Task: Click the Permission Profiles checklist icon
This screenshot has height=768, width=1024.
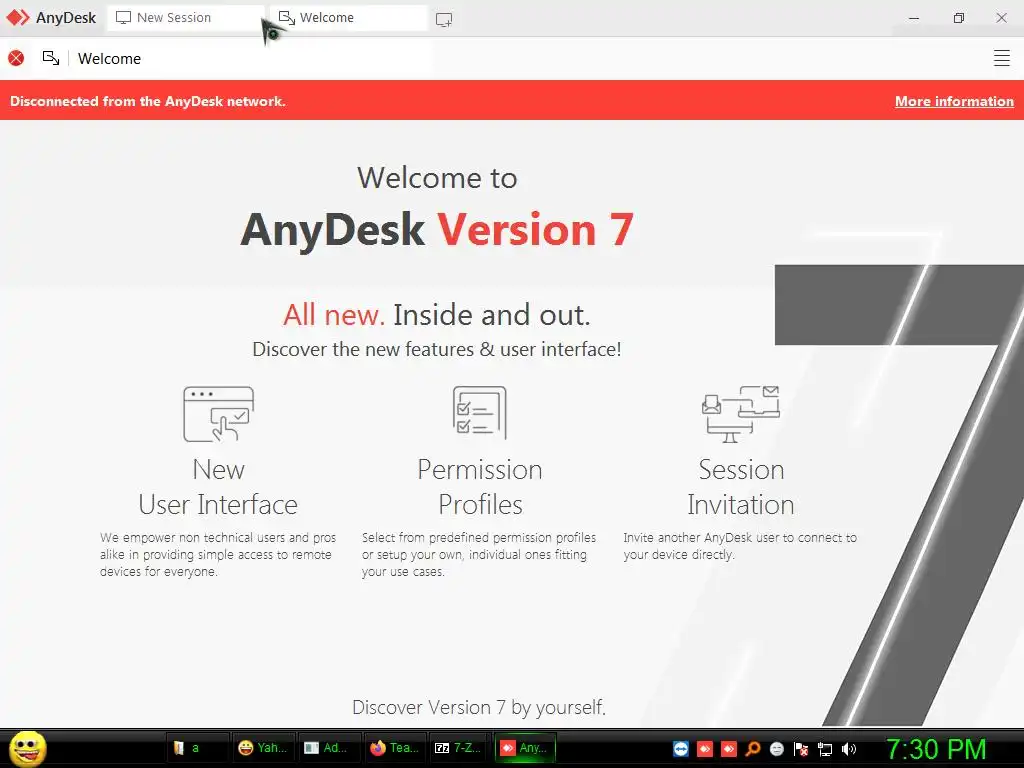Action: [480, 413]
